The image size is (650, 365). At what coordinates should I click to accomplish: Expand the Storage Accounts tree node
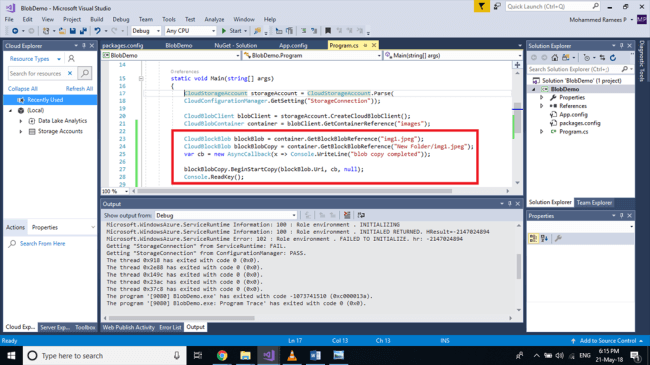21,131
